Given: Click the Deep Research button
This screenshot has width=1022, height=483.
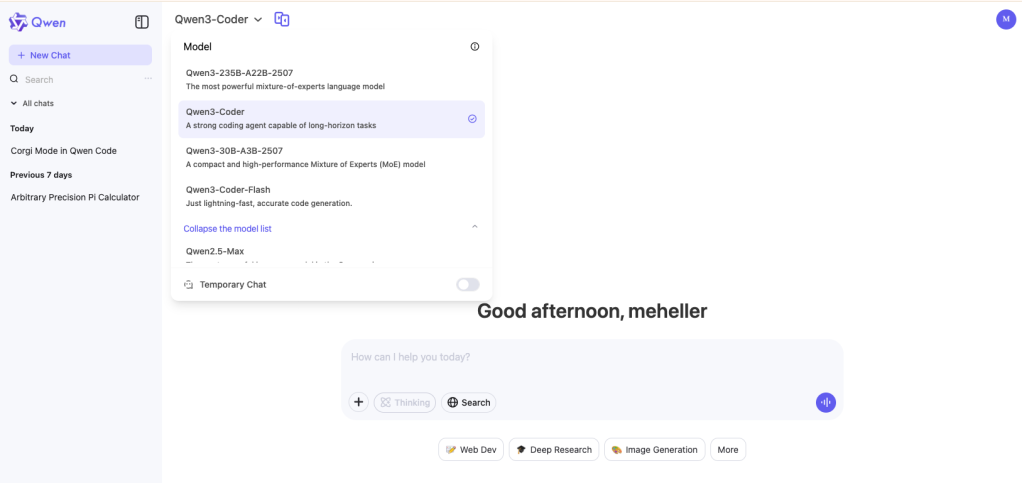Looking at the screenshot, I should (554, 449).
